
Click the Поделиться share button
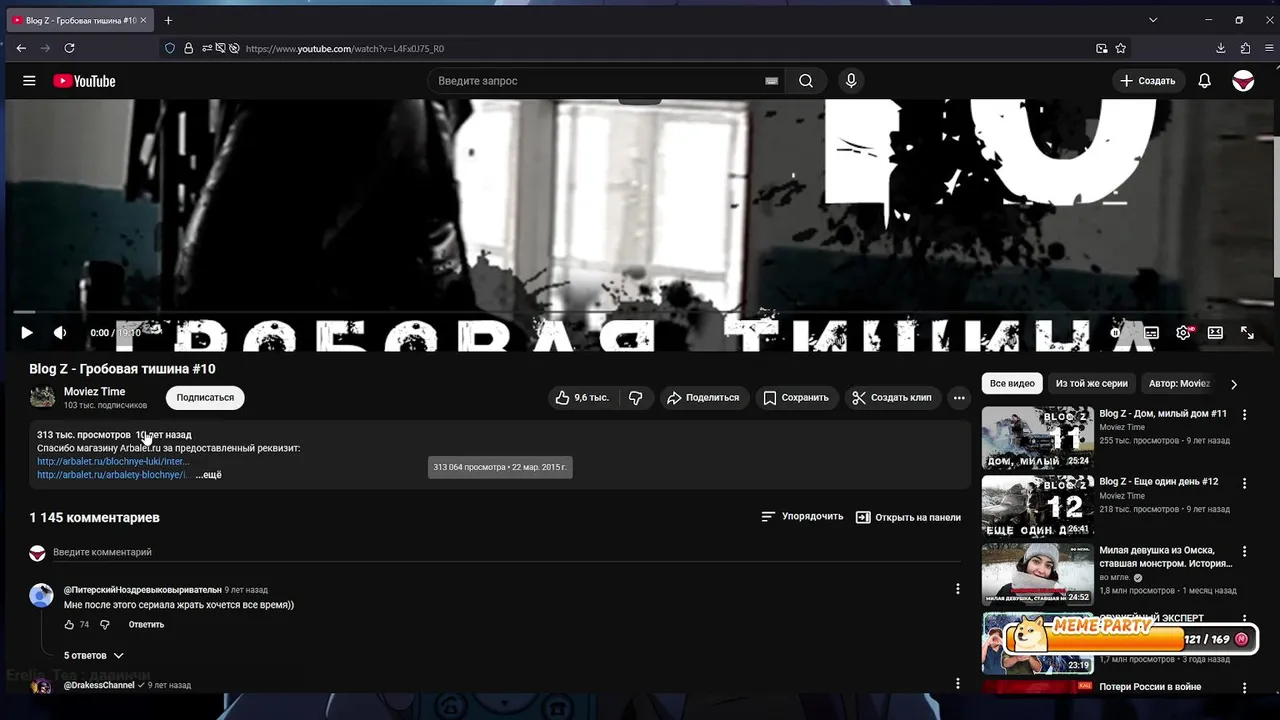pyautogui.click(x=703, y=398)
